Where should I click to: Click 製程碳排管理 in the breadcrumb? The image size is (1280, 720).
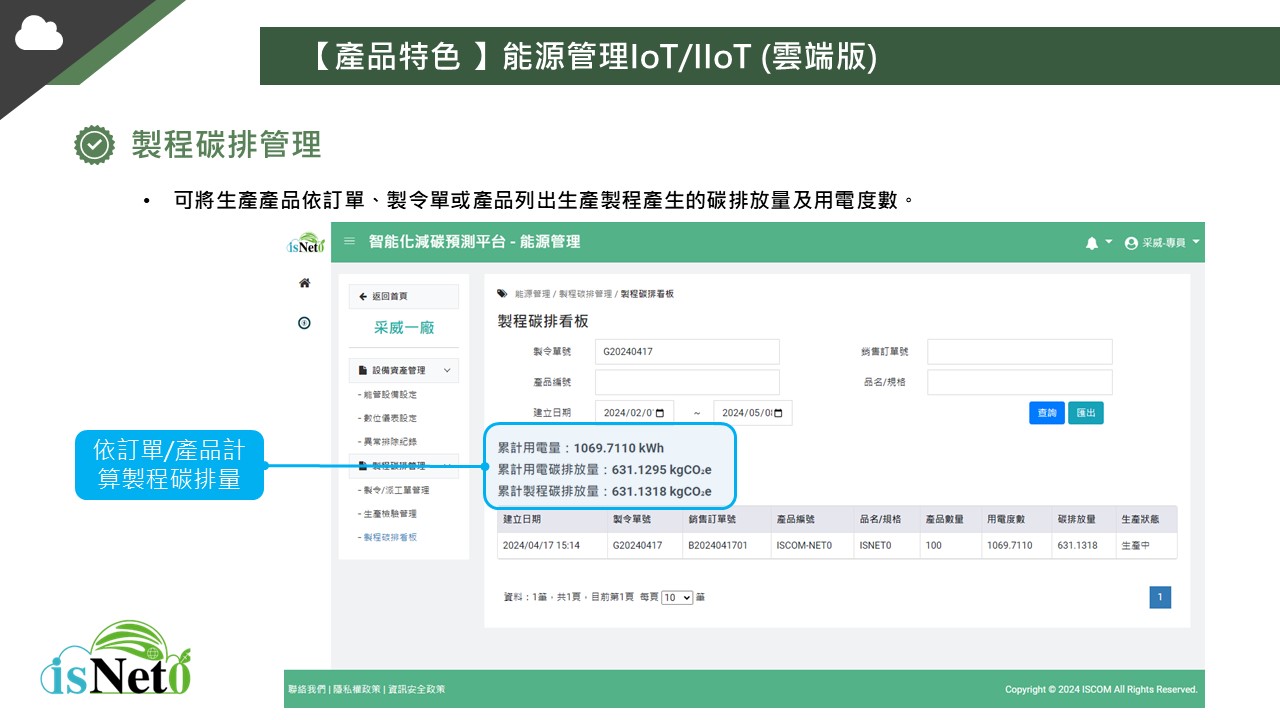pos(585,294)
